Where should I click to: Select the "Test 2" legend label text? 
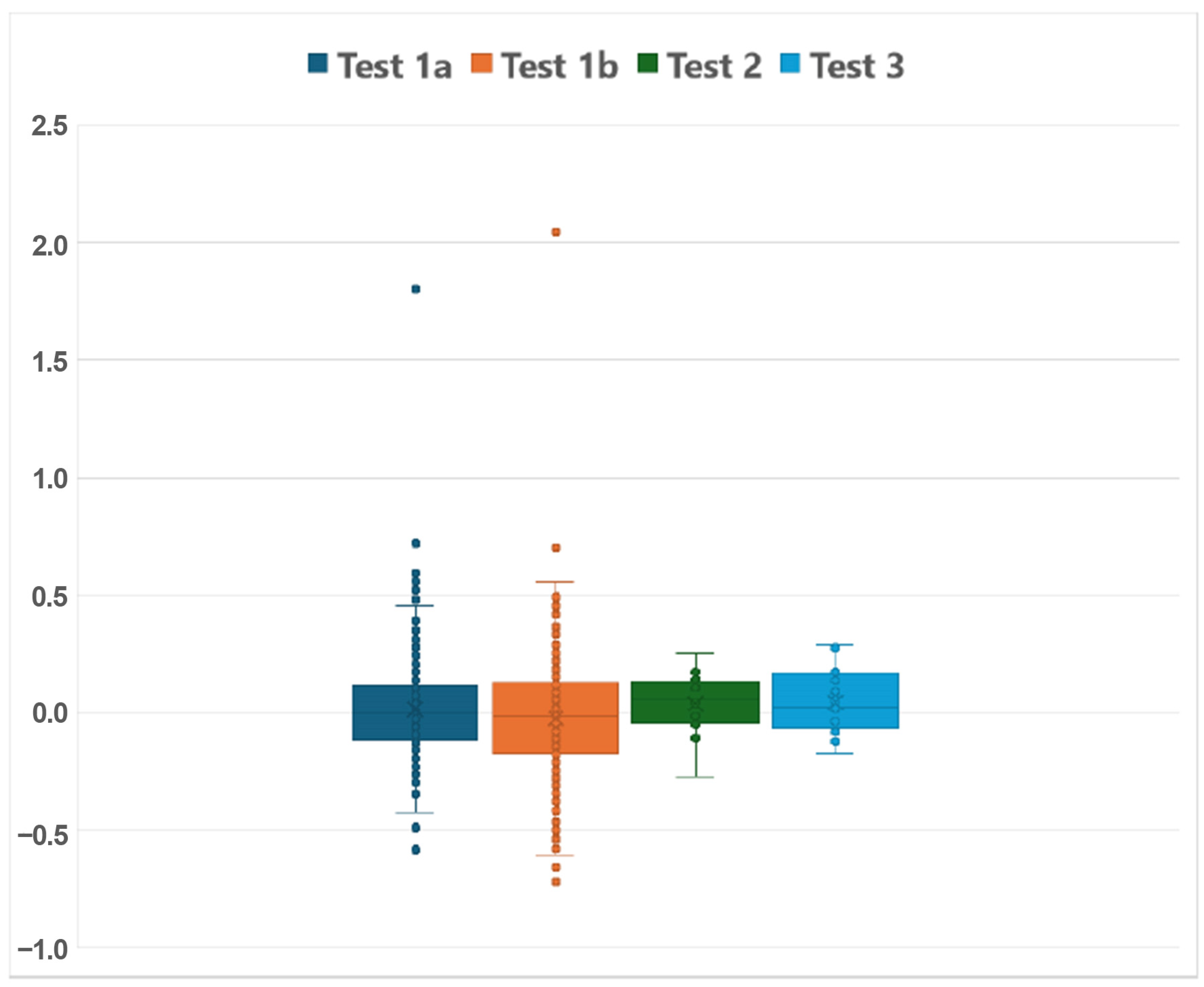point(715,66)
